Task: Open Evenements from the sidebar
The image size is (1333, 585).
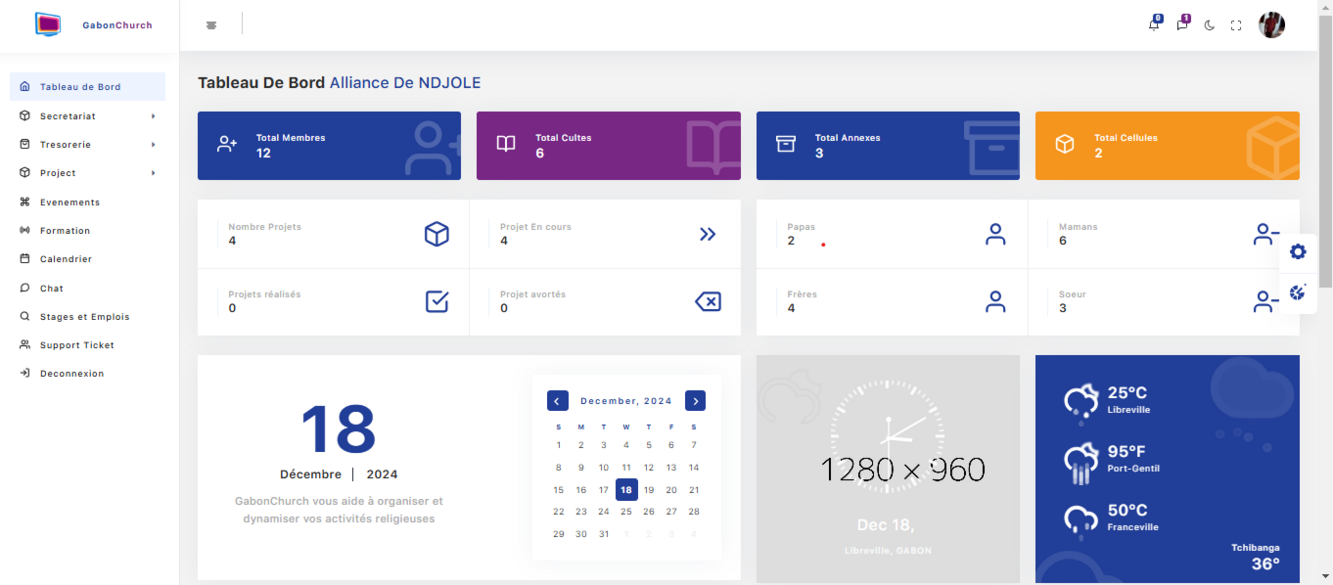Action: (70, 202)
